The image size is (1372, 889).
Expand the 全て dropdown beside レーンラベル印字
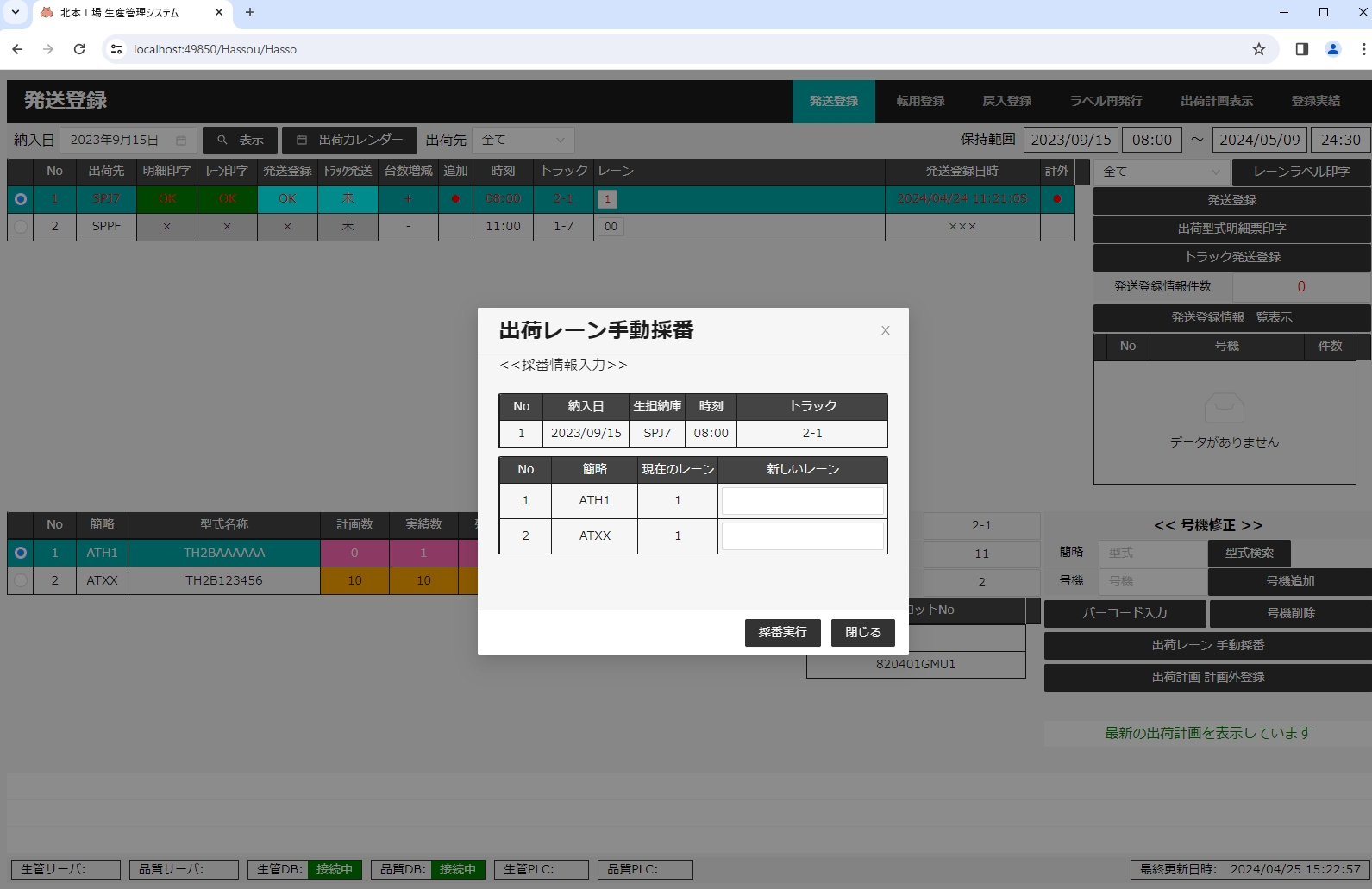[1162, 172]
